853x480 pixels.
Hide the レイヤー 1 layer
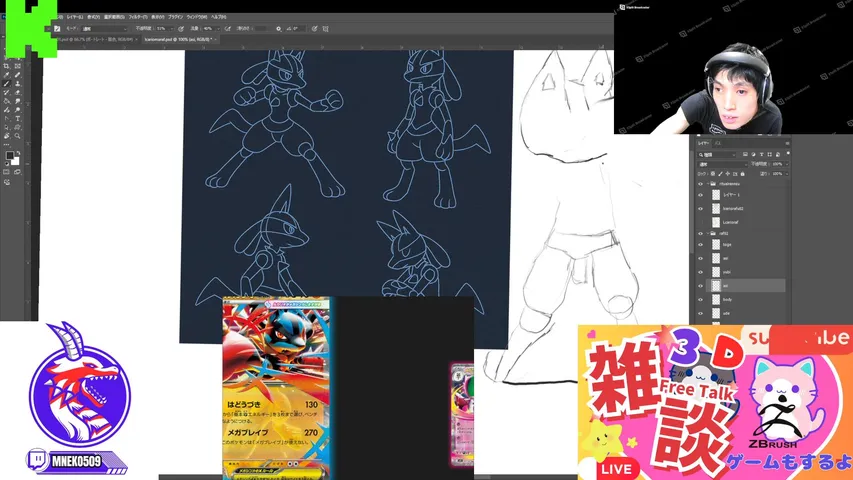(x=701, y=195)
